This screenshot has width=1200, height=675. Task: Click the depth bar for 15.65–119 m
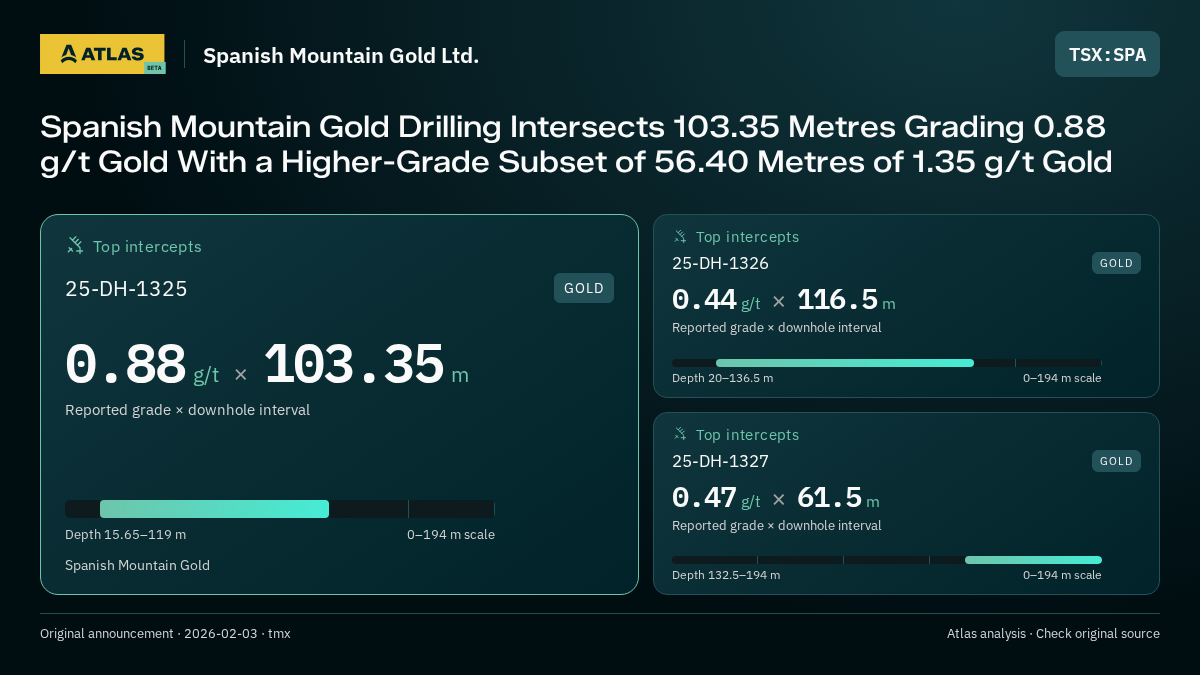click(280, 508)
